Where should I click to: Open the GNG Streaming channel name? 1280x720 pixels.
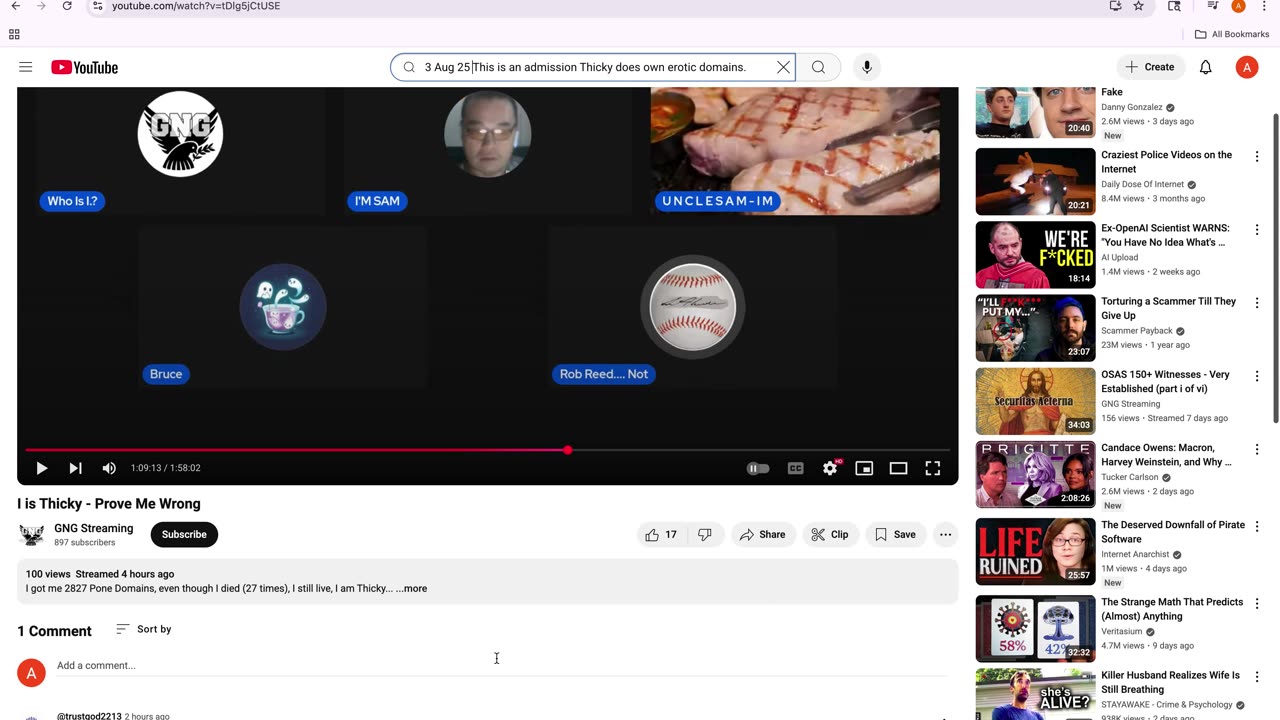pyautogui.click(x=93, y=528)
